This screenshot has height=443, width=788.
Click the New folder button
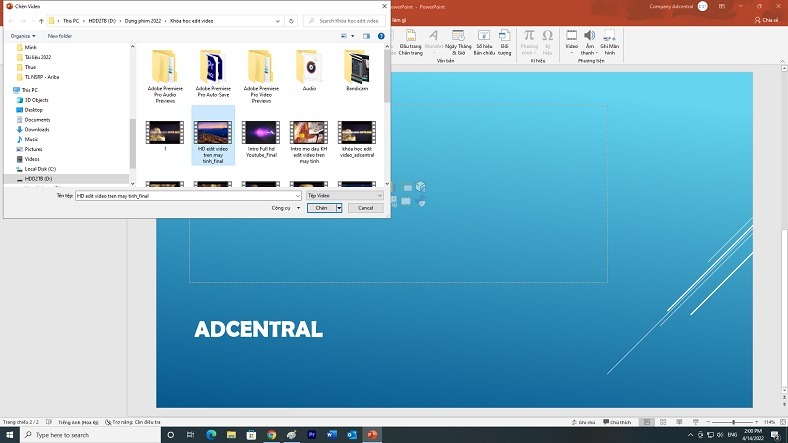[x=59, y=36]
